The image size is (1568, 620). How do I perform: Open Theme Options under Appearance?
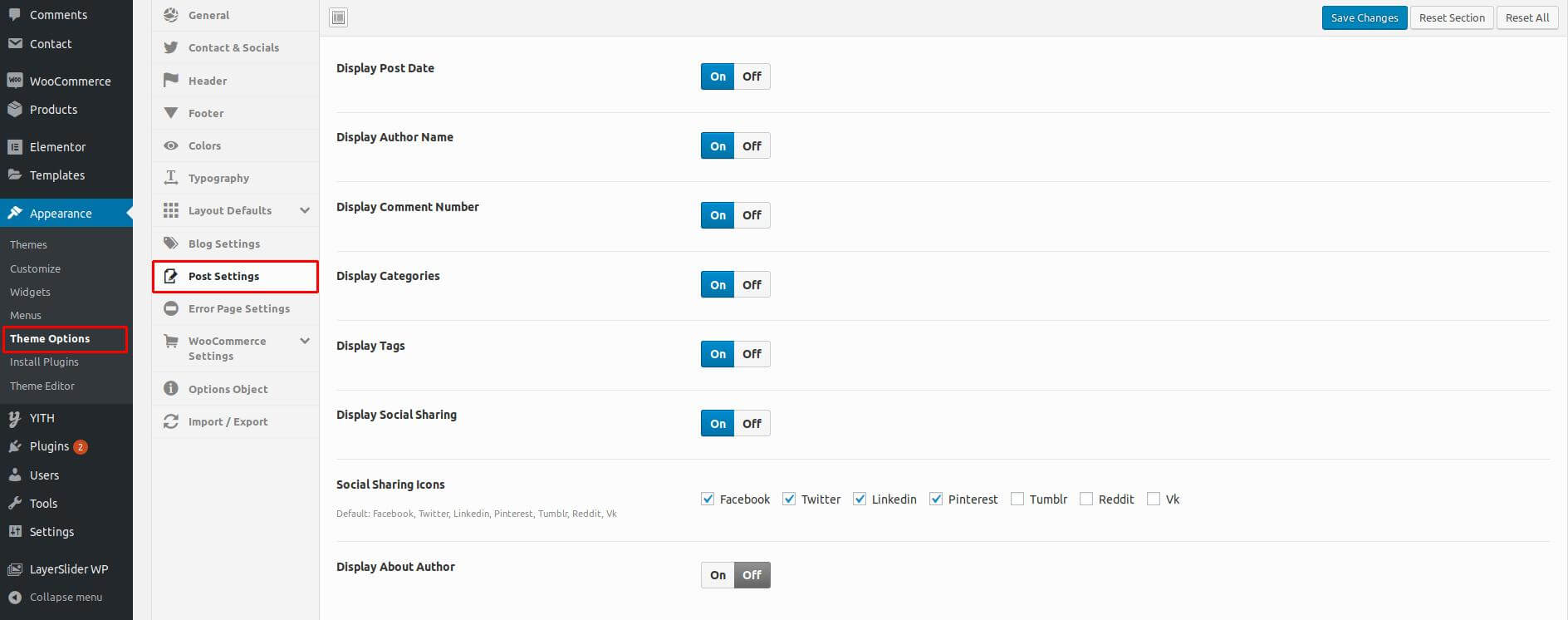[x=50, y=338]
